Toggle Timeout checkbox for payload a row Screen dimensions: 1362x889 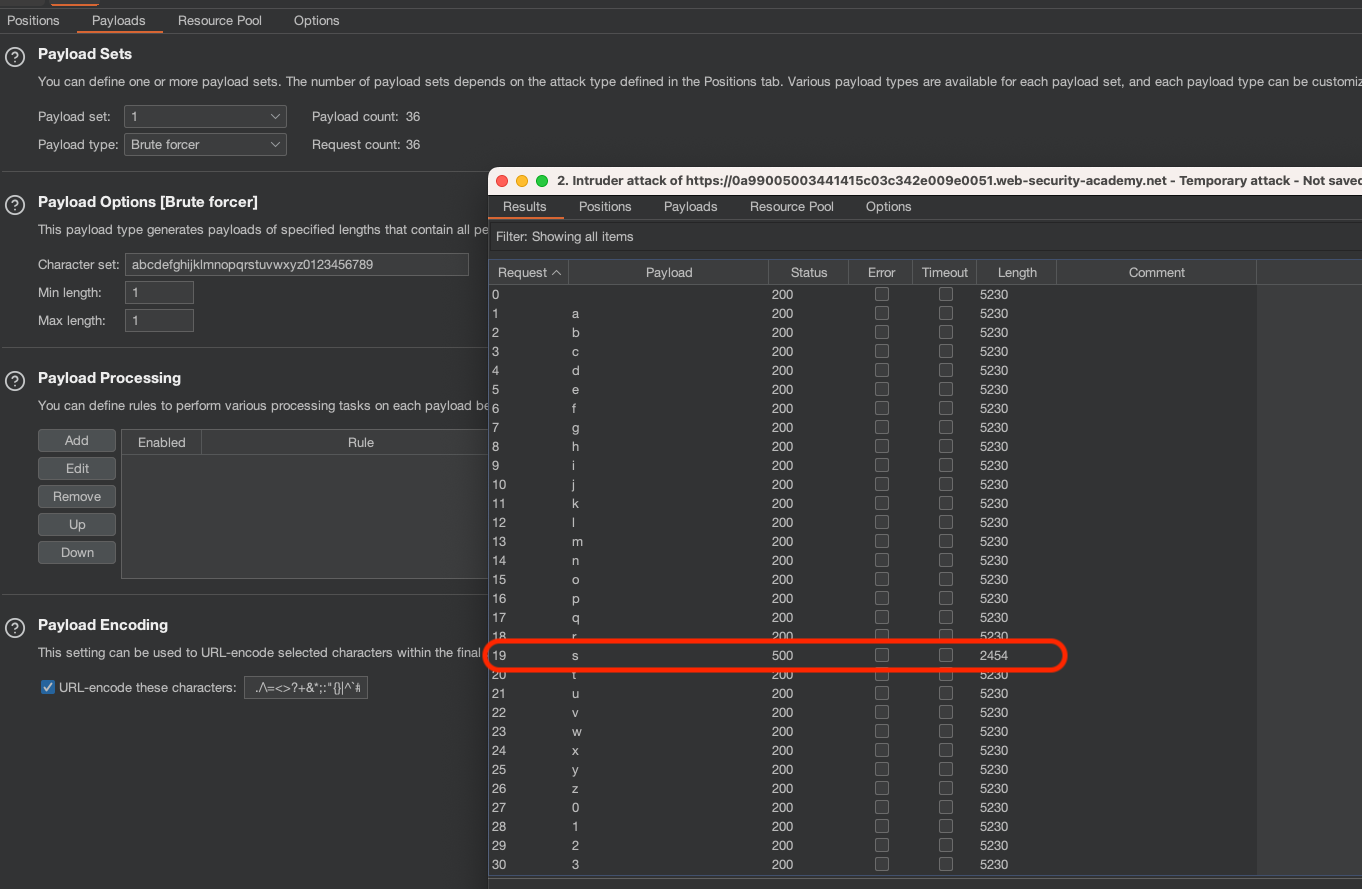(945, 313)
